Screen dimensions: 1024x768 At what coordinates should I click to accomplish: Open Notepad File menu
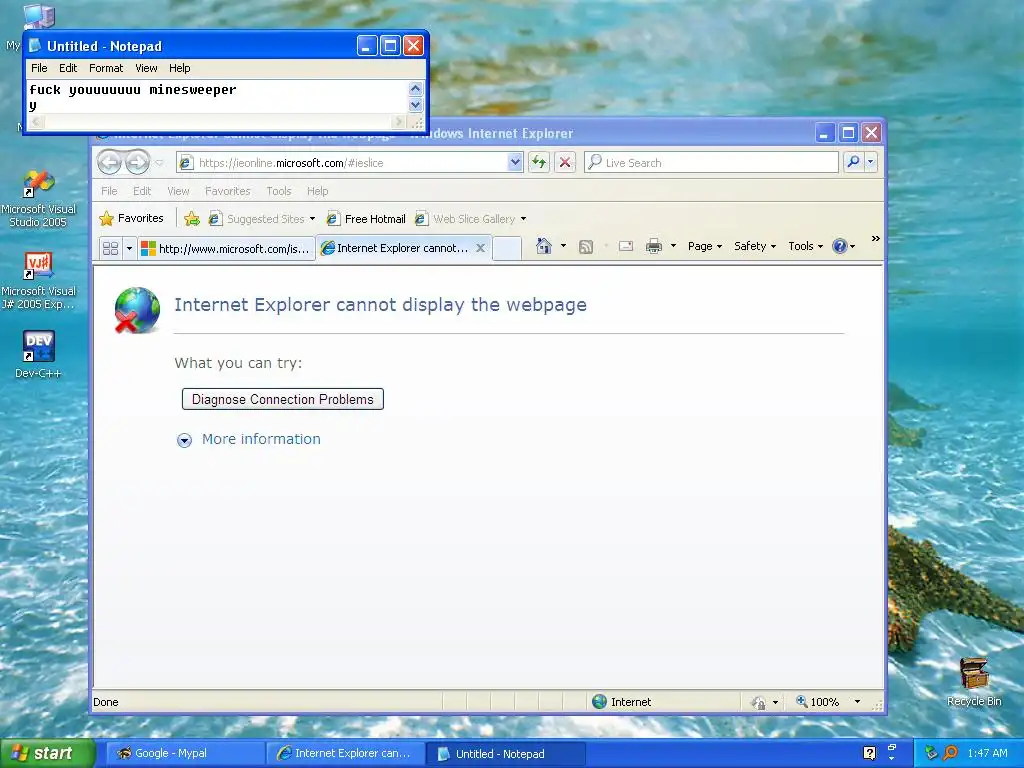39,68
